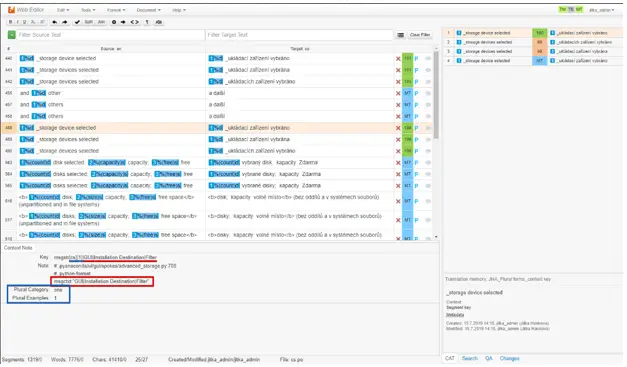Apply underline with the U icon
This screenshot has width=627, height=367.
coord(25,22)
